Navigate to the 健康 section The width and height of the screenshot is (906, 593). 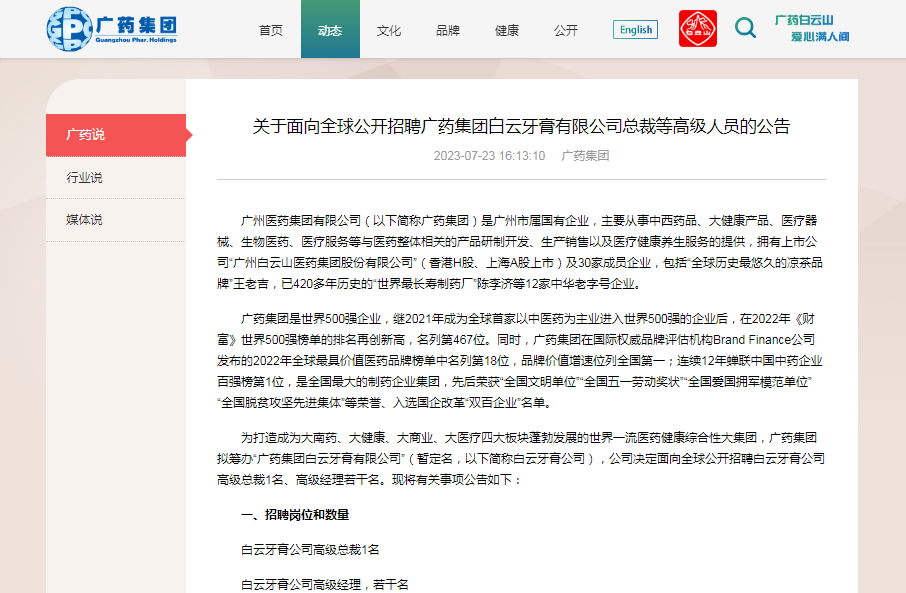coord(507,30)
